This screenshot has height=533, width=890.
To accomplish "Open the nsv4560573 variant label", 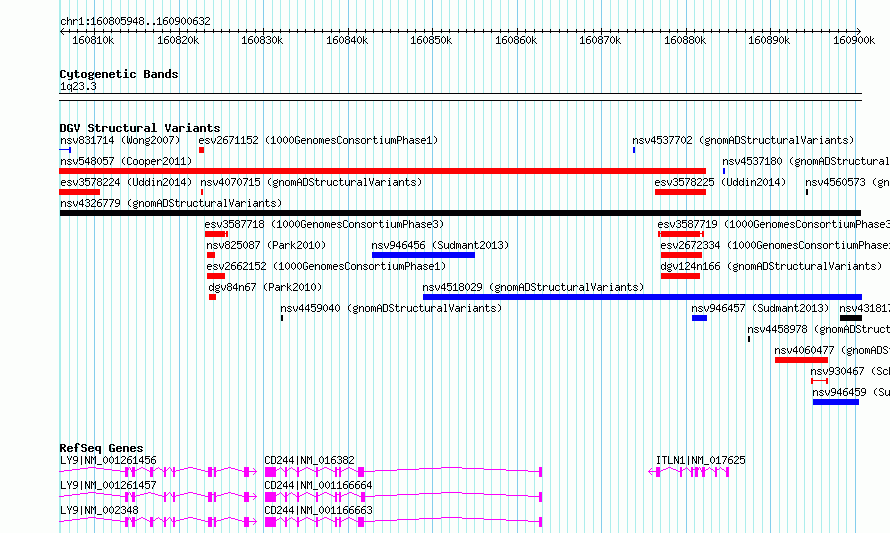I will point(847,182).
